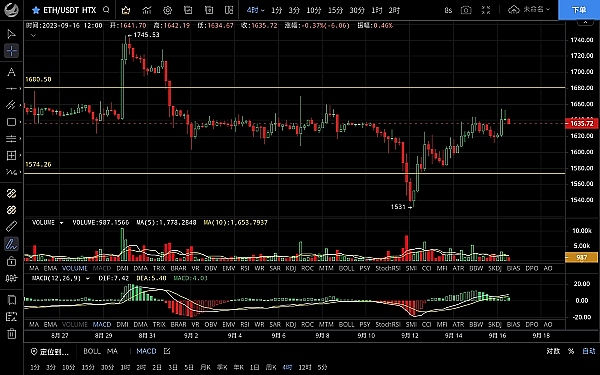Toggle the 自动 auto scale option

tap(589, 351)
